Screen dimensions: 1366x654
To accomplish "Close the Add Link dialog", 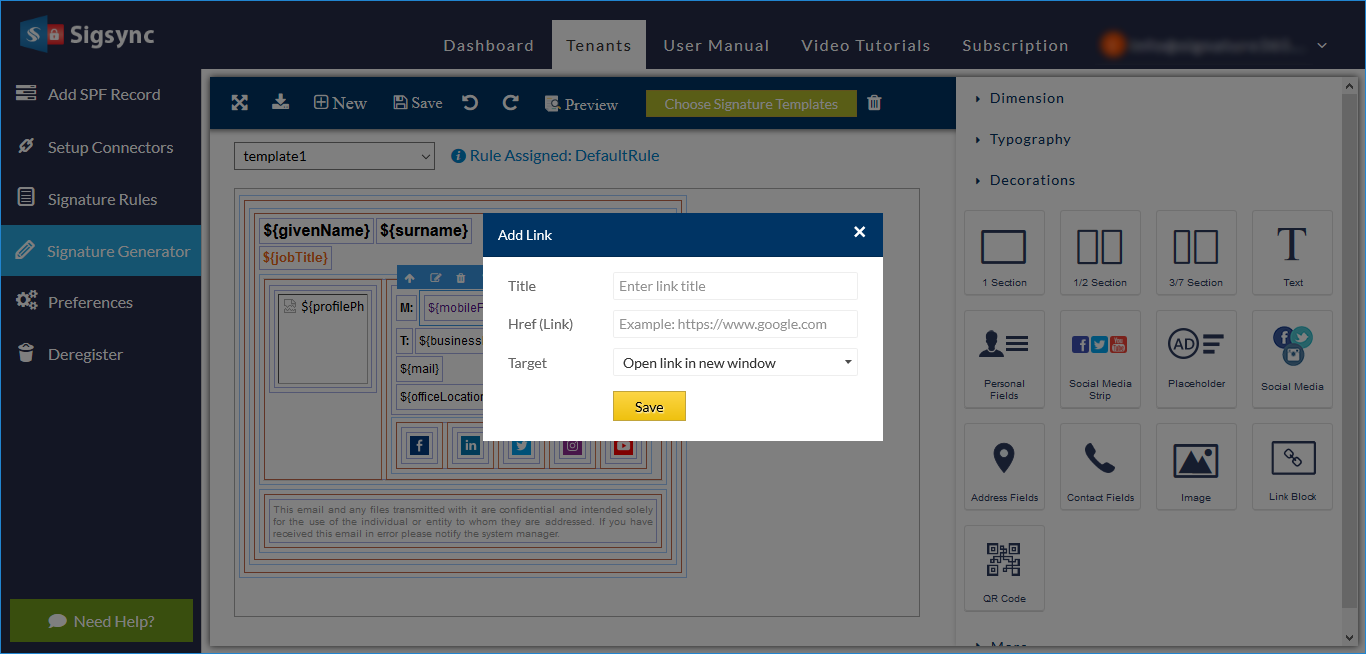I will point(859,232).
